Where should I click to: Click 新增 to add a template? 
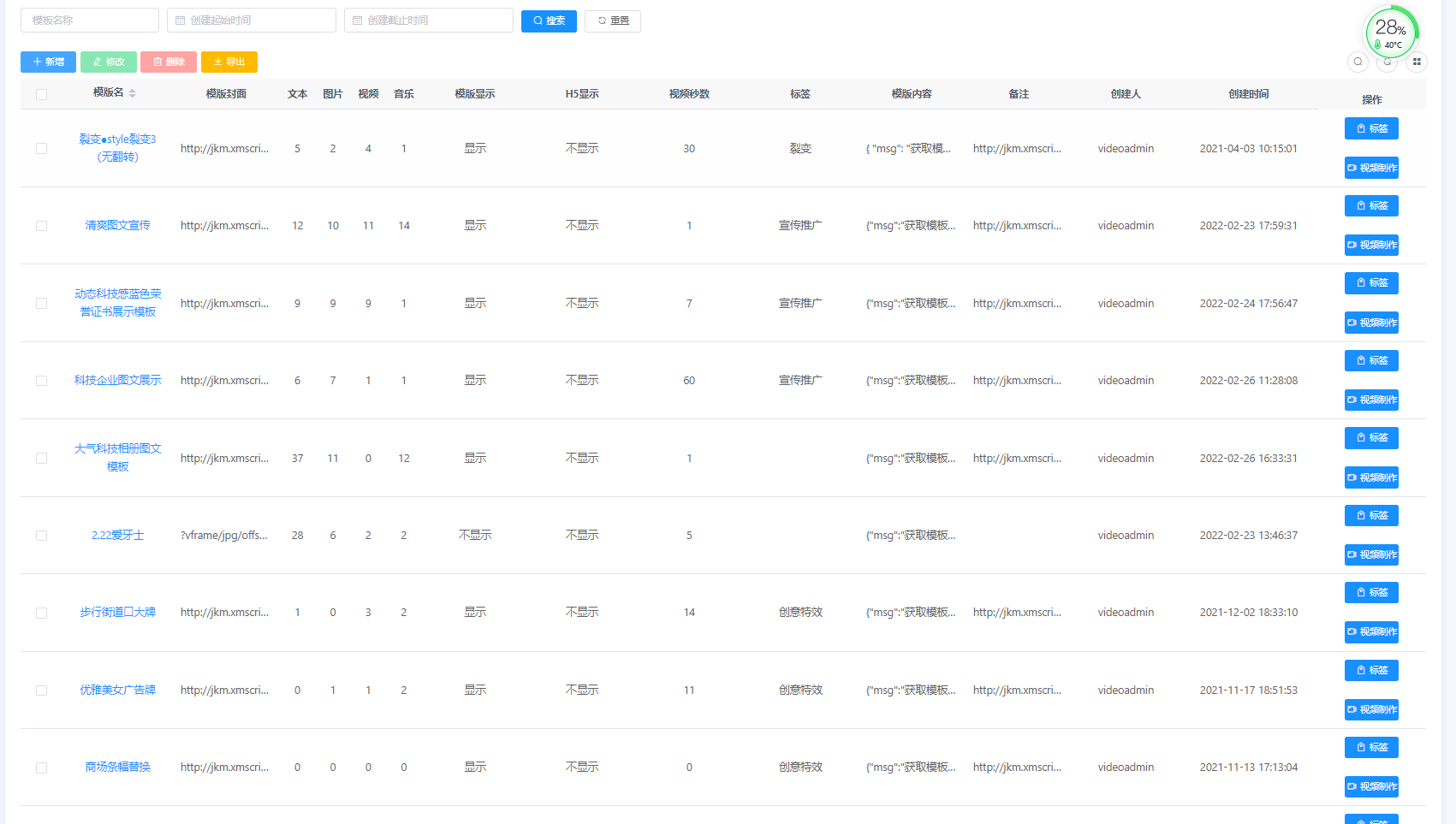(48, 62)
